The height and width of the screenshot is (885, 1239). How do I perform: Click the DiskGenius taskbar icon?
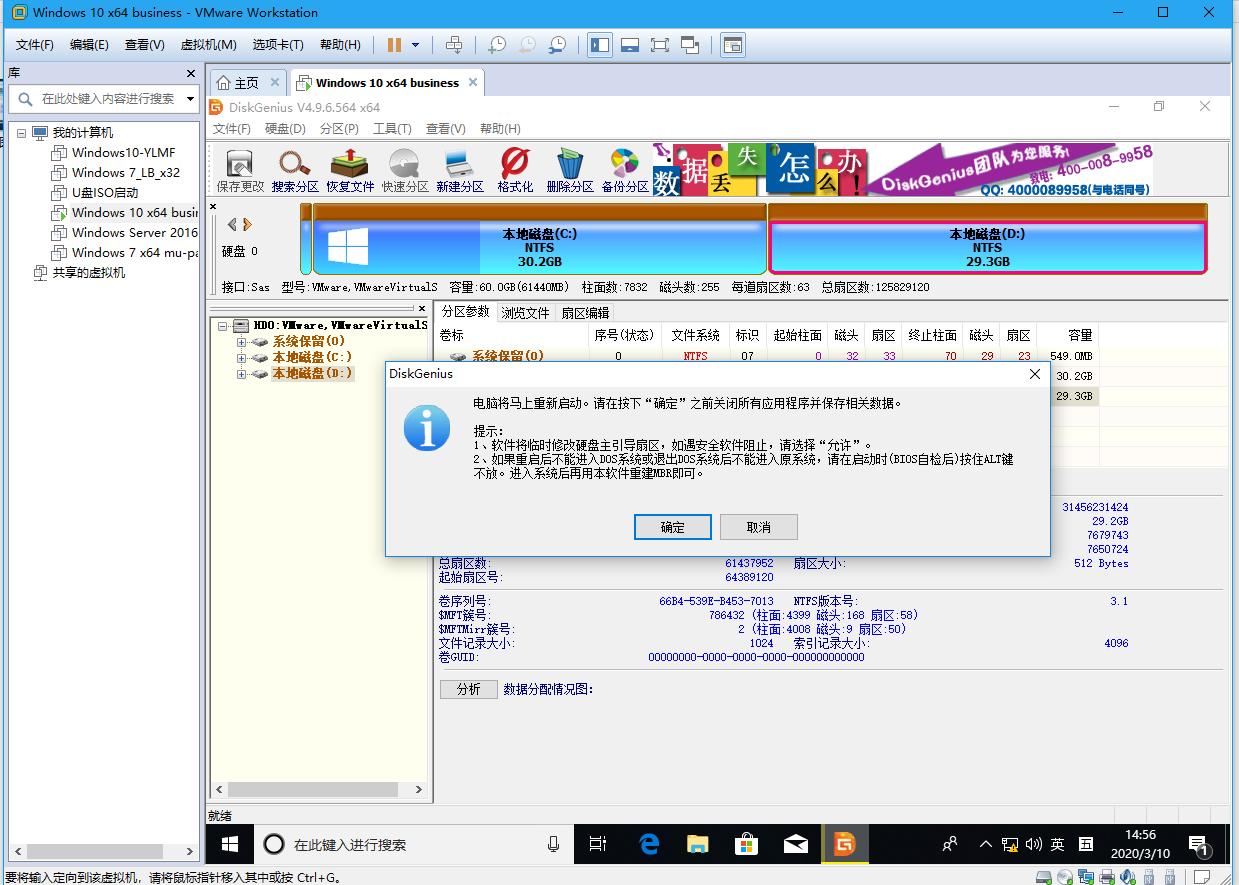click(845, 844)
